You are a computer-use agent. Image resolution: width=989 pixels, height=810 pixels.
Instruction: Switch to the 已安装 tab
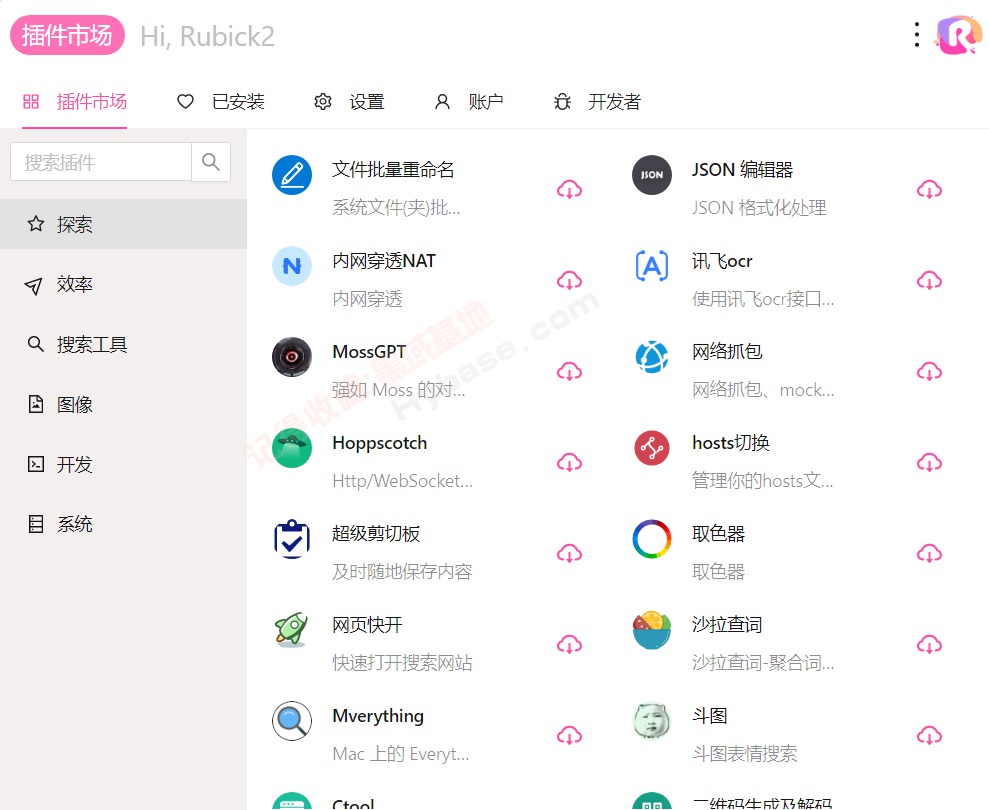click(x=221, y=102)
